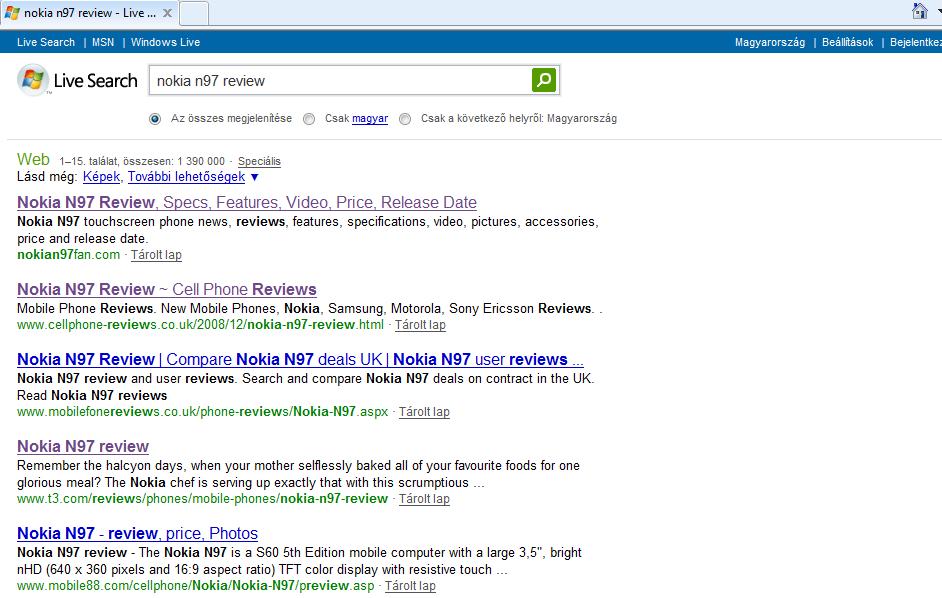This screenshot has height=598, width=942.
Task: Open the t3.com 'Nokia N97 review' result title
Action: click(x=83, y=447)
